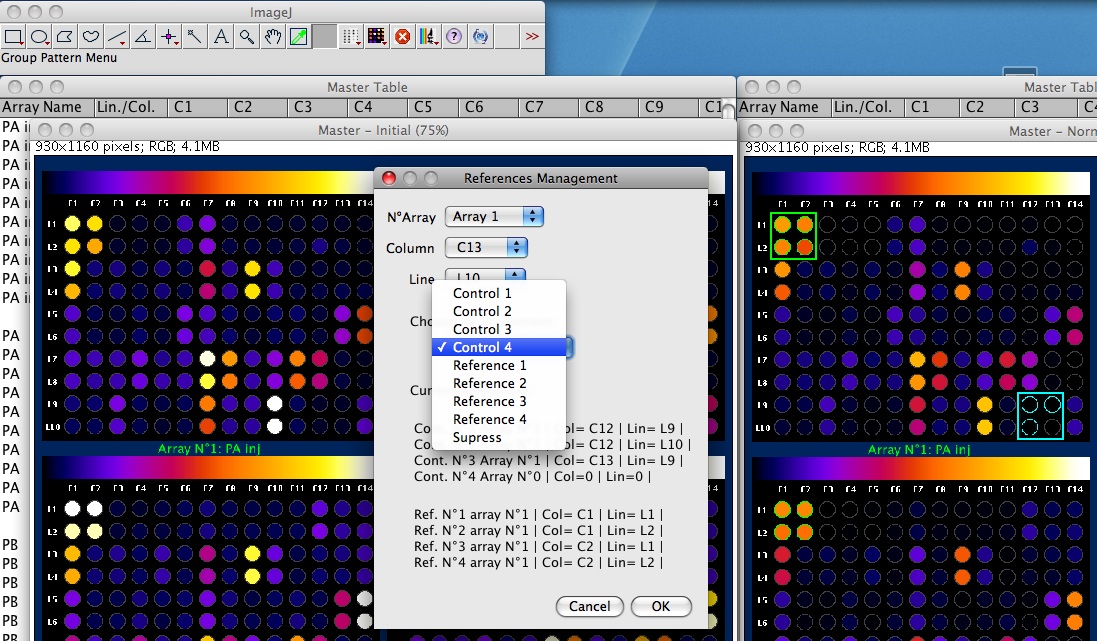Choose Reference 2 from the popup list
Viewport: 1097px width, 641px height.
click(x=499, y=383)
